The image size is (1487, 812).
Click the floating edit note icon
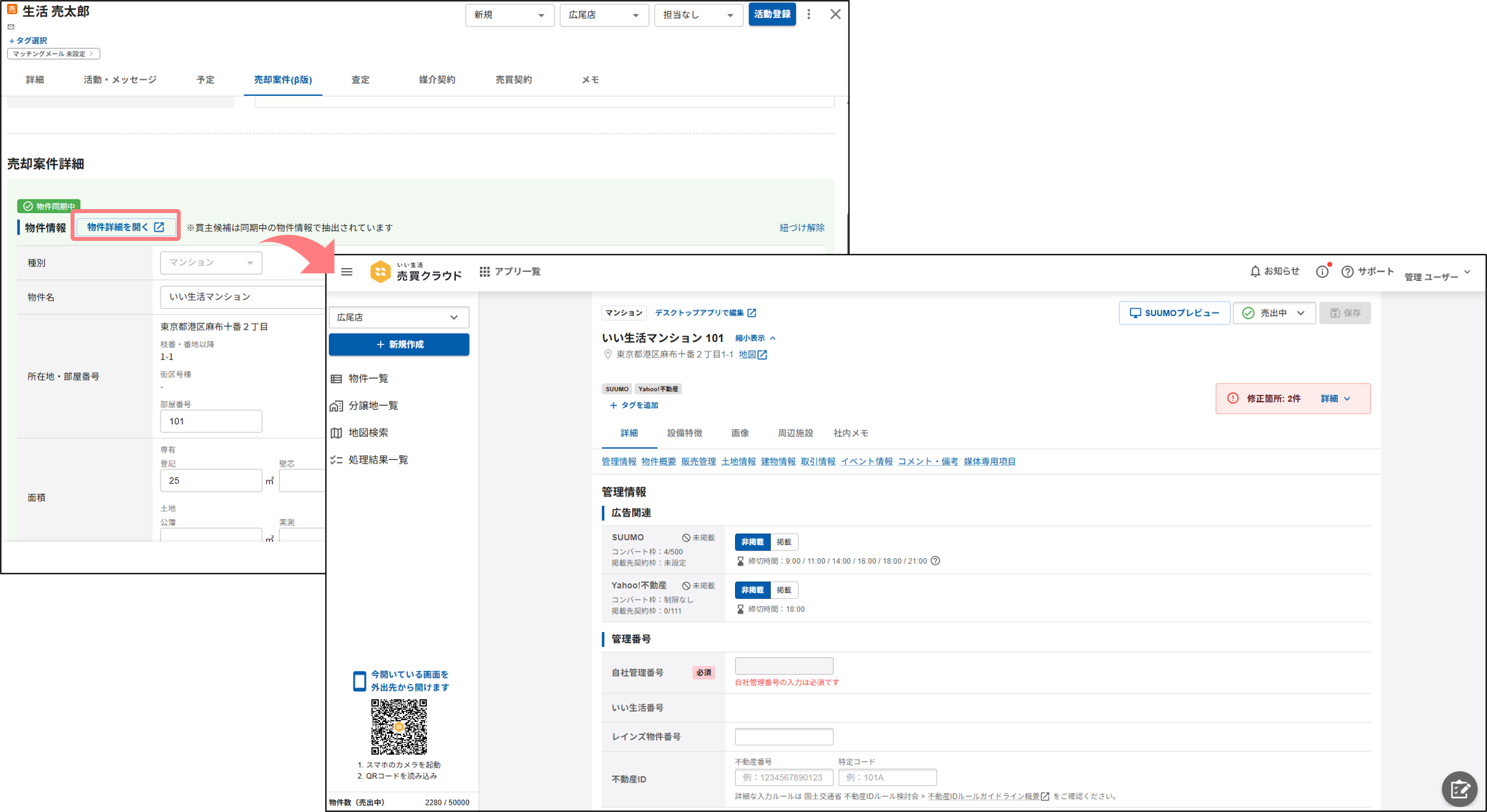coord(1460,789)
